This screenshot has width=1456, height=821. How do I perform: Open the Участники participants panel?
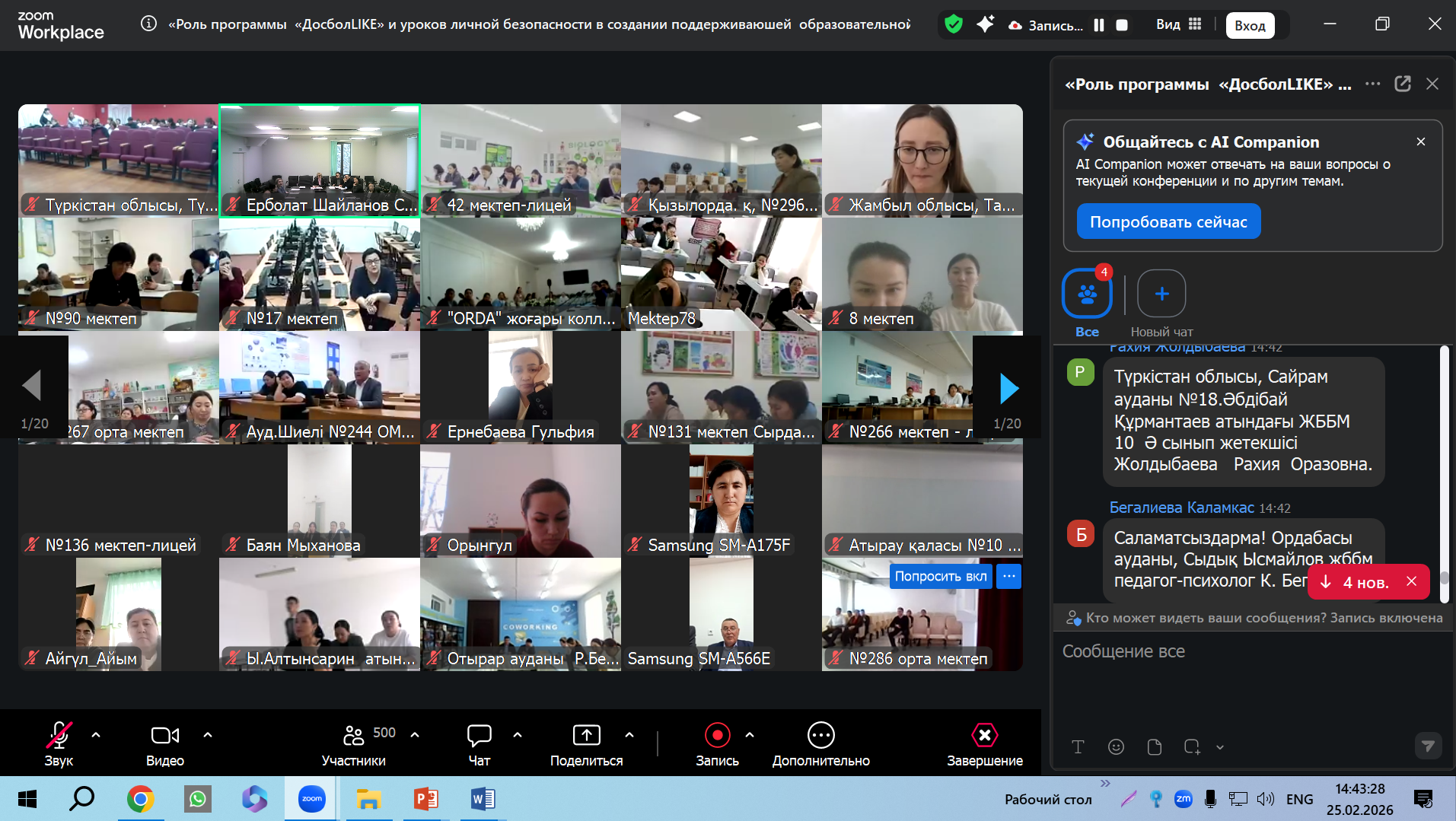pos(354,743)
